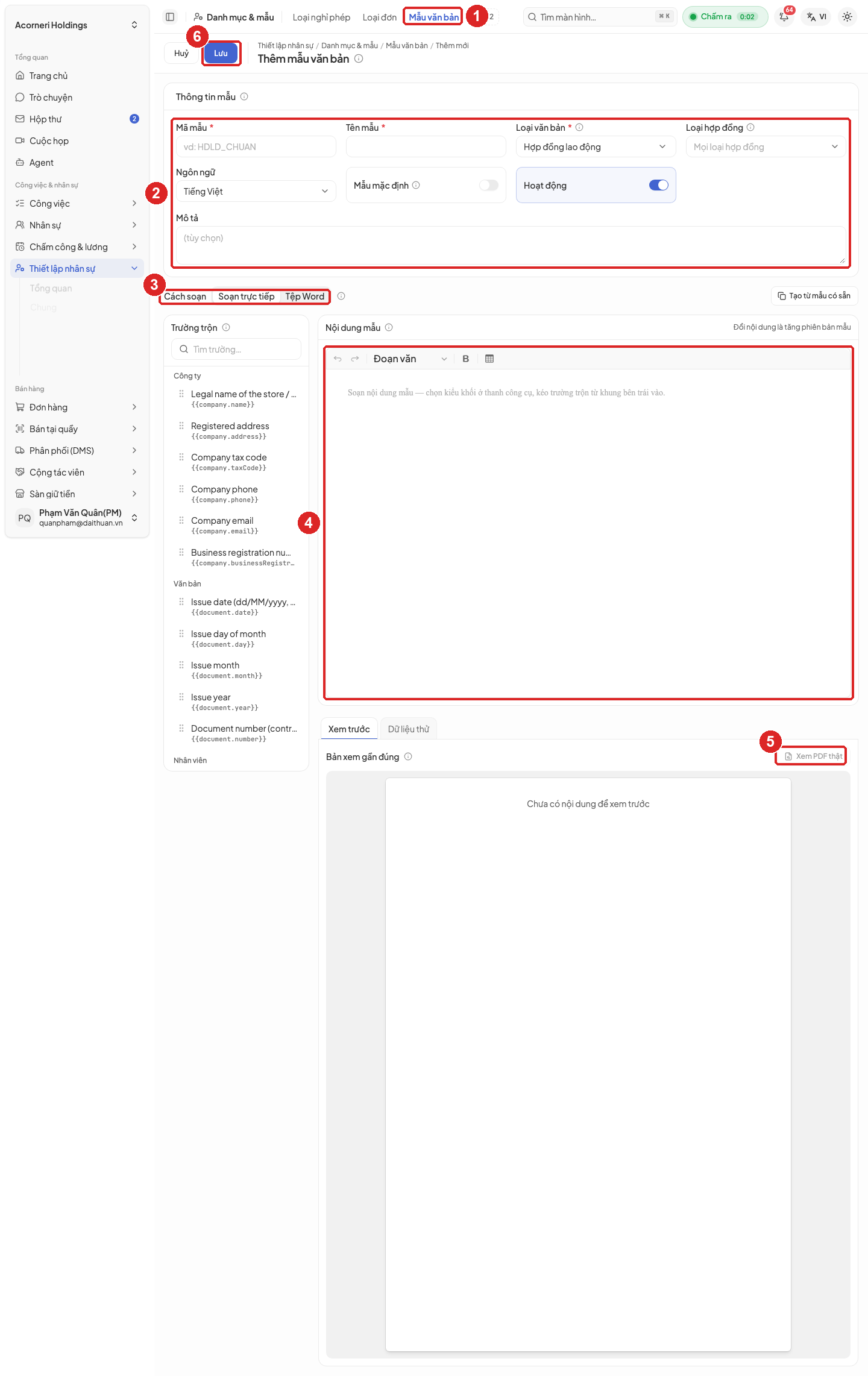Screen dimensions: 868x1376
Task: Open Ngôn ngữ Tiếng Việt dropdown
Action: [256, 192]
